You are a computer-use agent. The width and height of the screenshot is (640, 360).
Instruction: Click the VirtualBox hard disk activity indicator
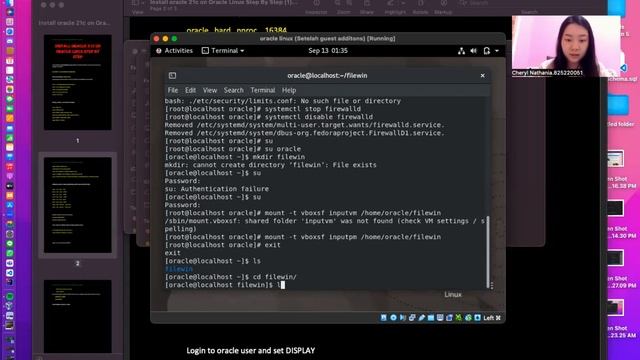(384, 318)
